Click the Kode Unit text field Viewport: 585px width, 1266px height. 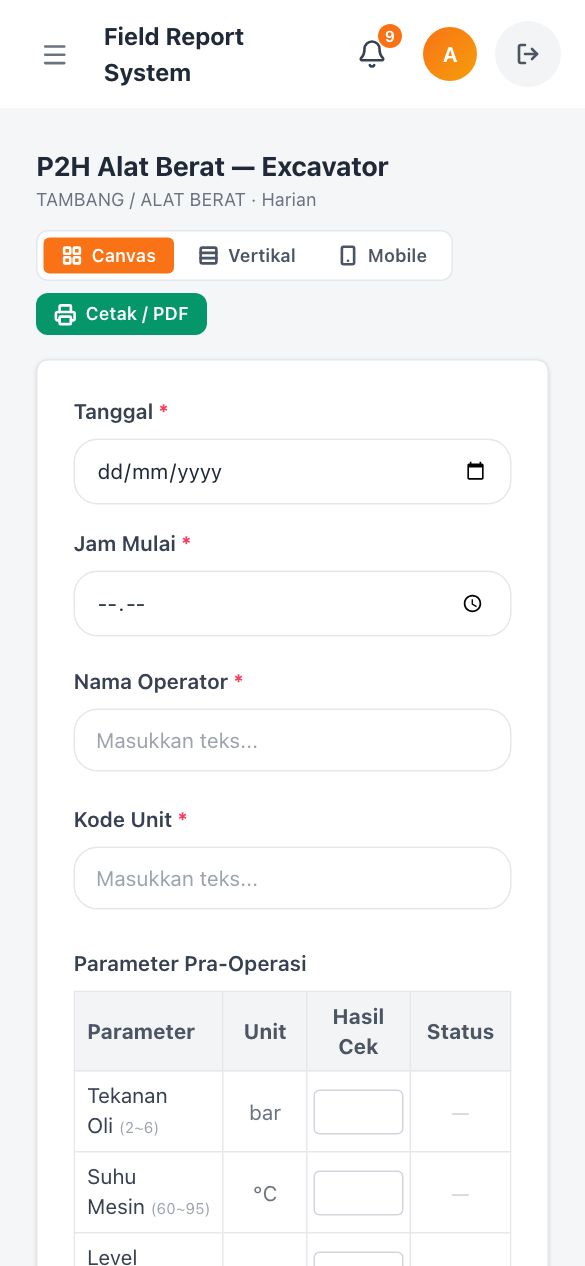click(292, 878)
